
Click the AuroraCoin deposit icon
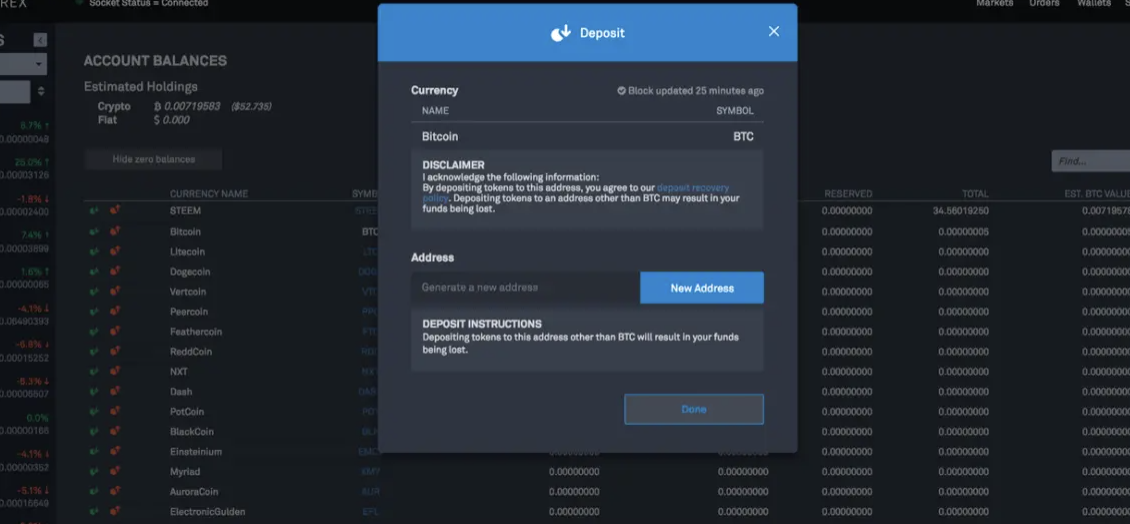(94, 492)
